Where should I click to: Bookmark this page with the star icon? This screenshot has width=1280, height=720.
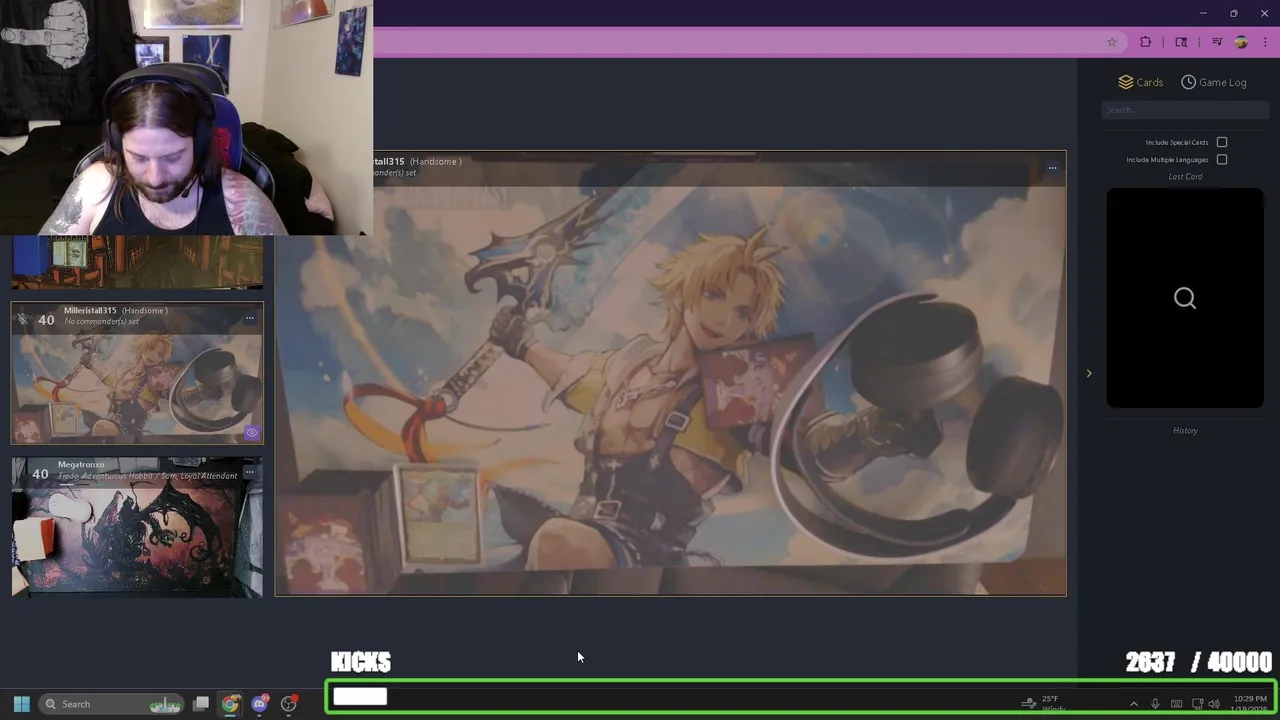coord(1111,42)
